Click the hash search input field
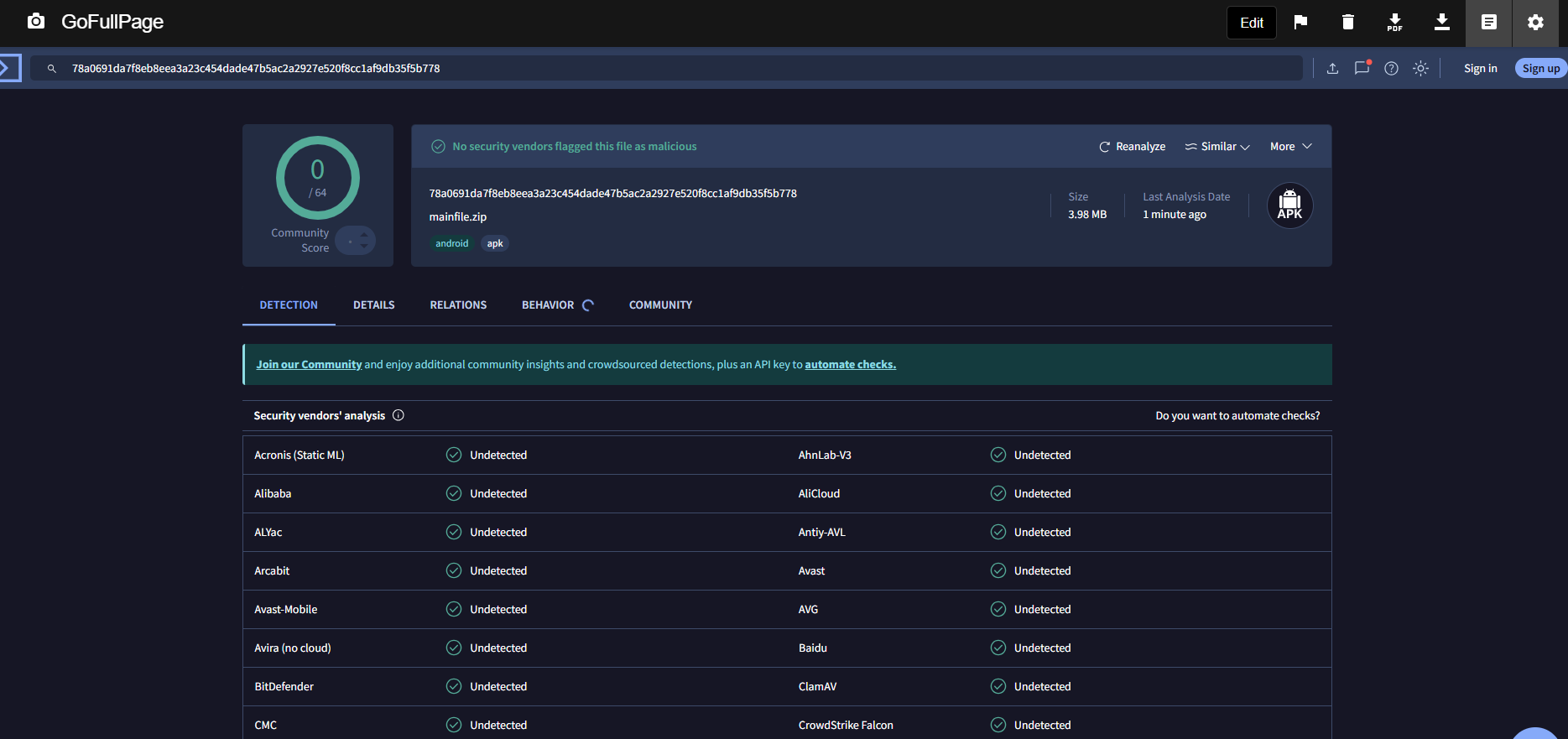1568x739 pixels. 667,68
